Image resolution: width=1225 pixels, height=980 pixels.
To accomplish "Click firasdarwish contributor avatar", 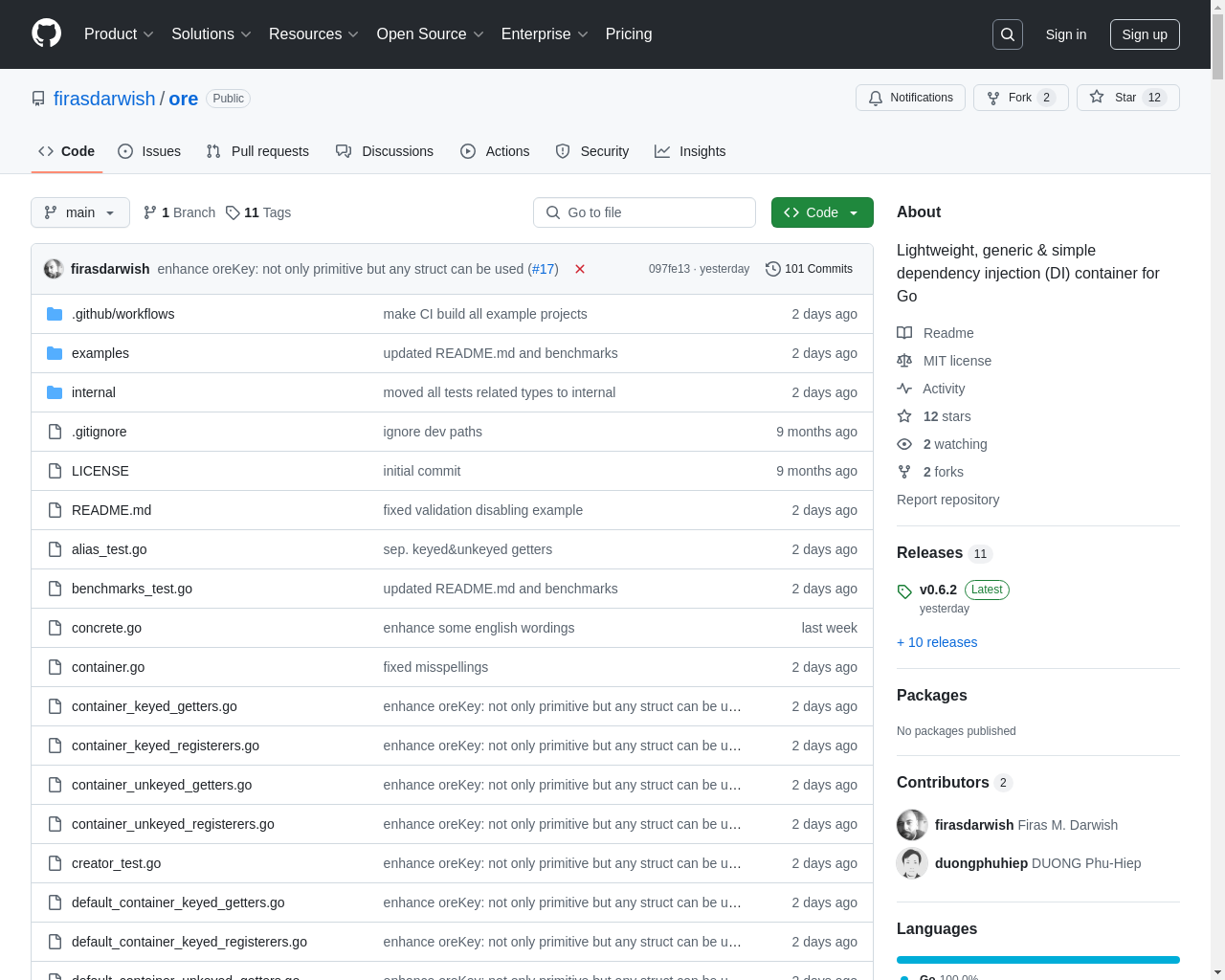I will click(912, 825).
